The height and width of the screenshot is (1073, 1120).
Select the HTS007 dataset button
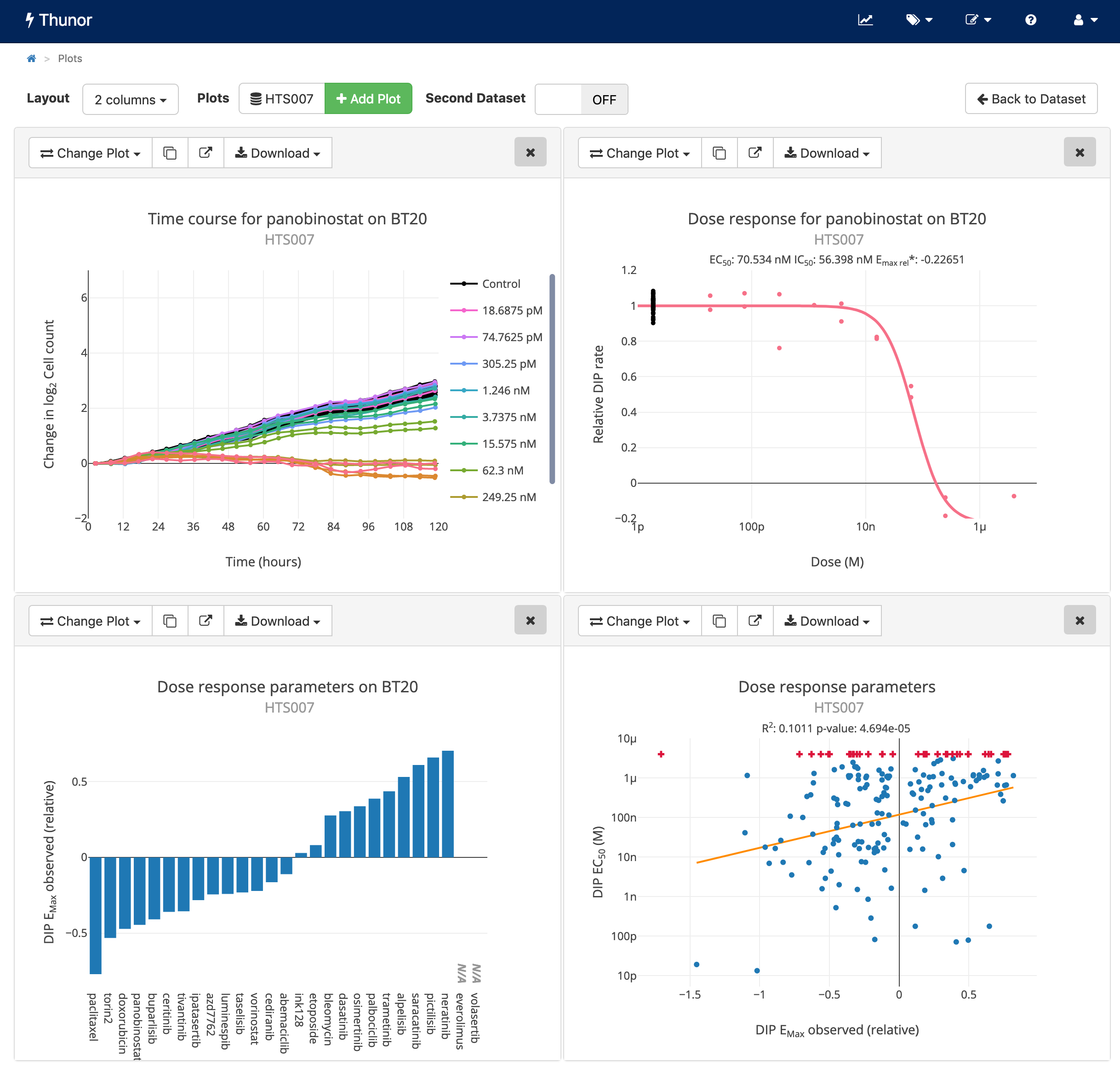281,98
